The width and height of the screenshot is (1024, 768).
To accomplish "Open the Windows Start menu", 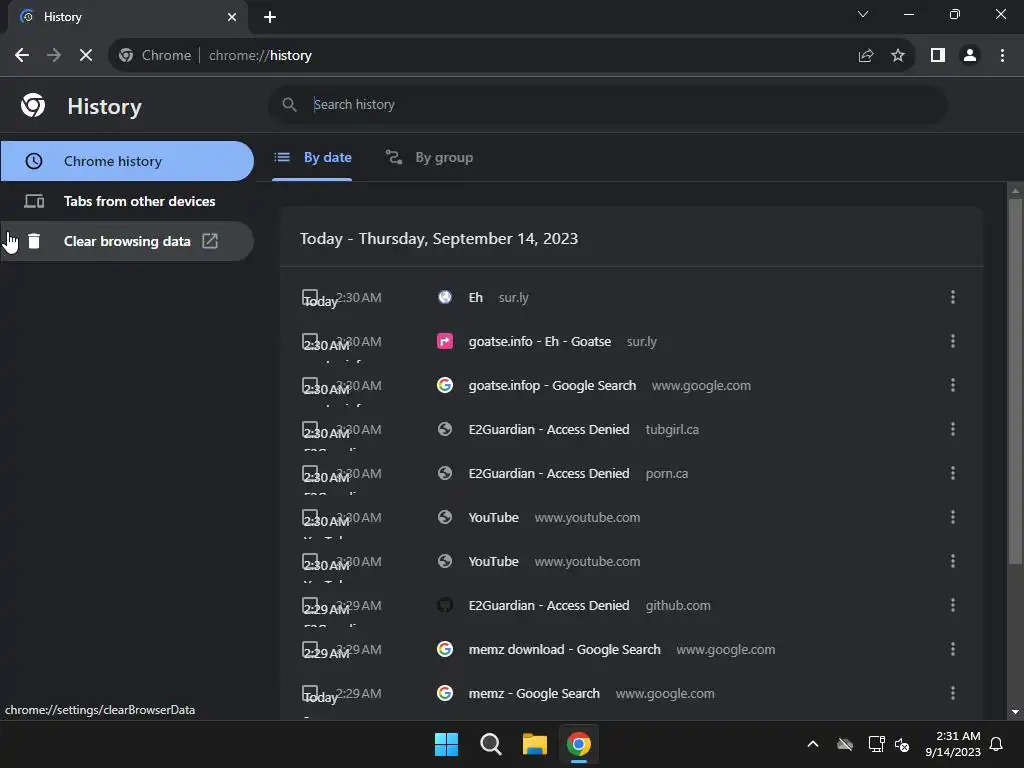I will point(447,744).
